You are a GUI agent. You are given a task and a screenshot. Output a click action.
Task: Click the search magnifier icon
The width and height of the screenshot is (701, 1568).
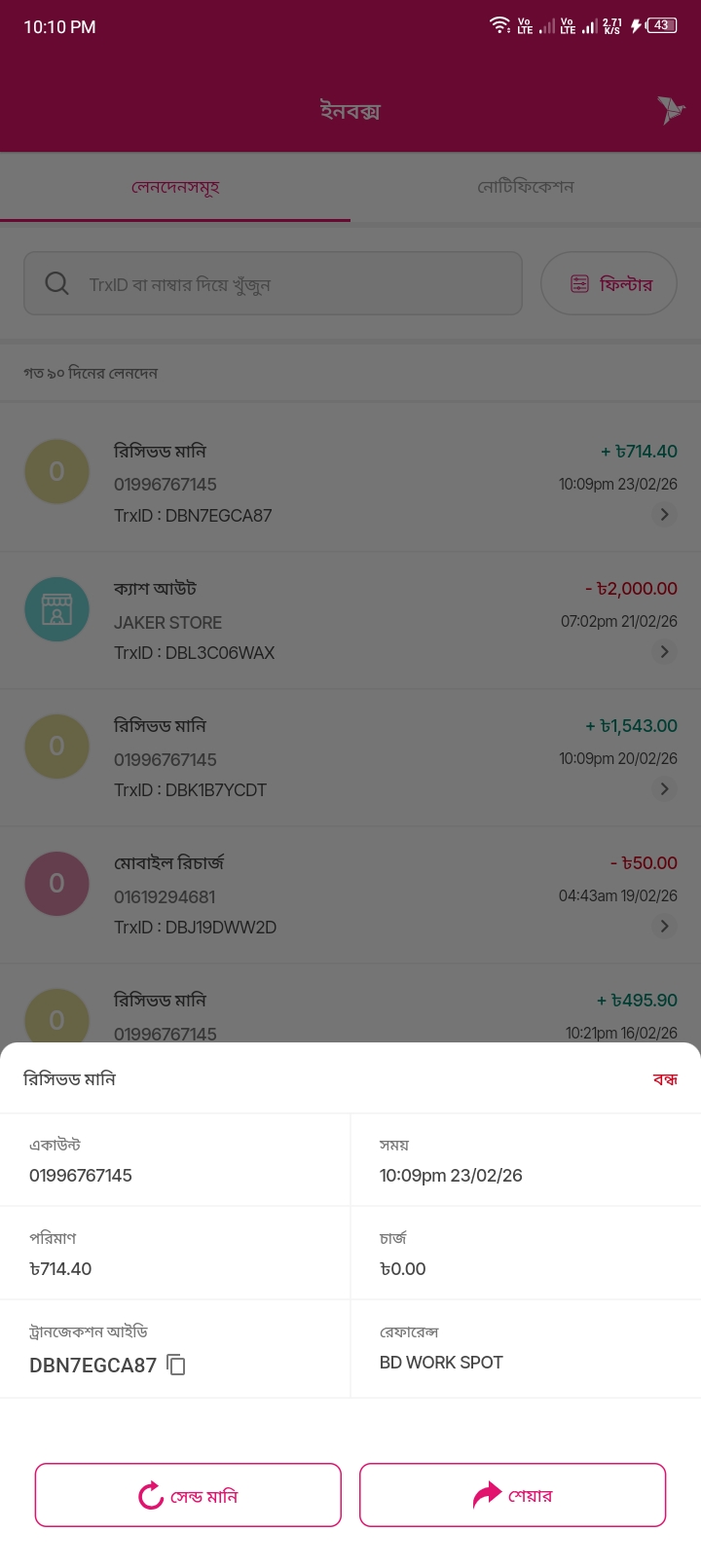pos(57,283)
